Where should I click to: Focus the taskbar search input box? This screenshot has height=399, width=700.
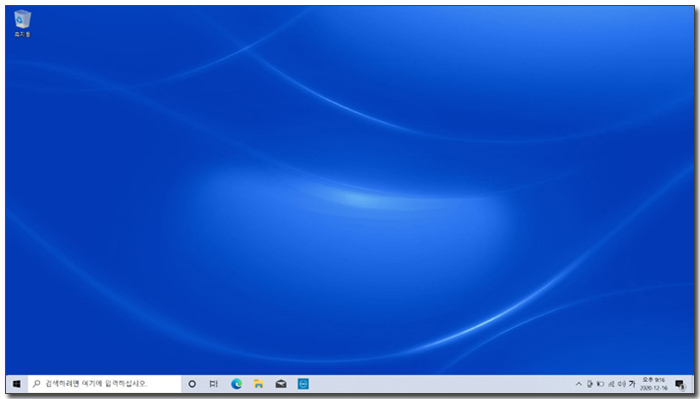pos(104,384)
